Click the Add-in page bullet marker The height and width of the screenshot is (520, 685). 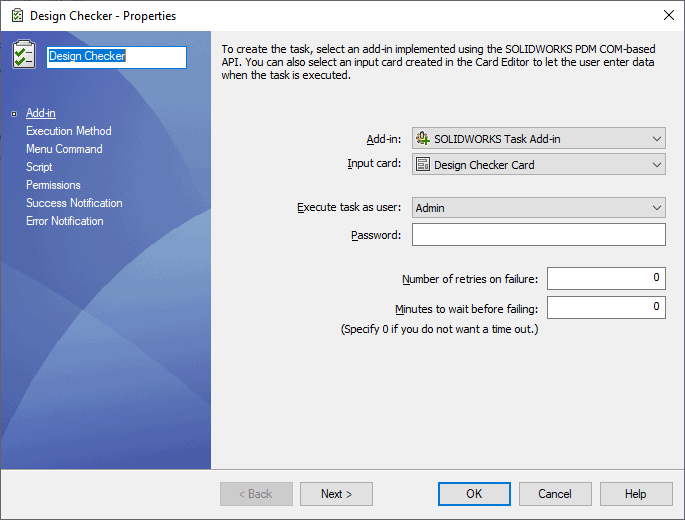tap(14, 114)
